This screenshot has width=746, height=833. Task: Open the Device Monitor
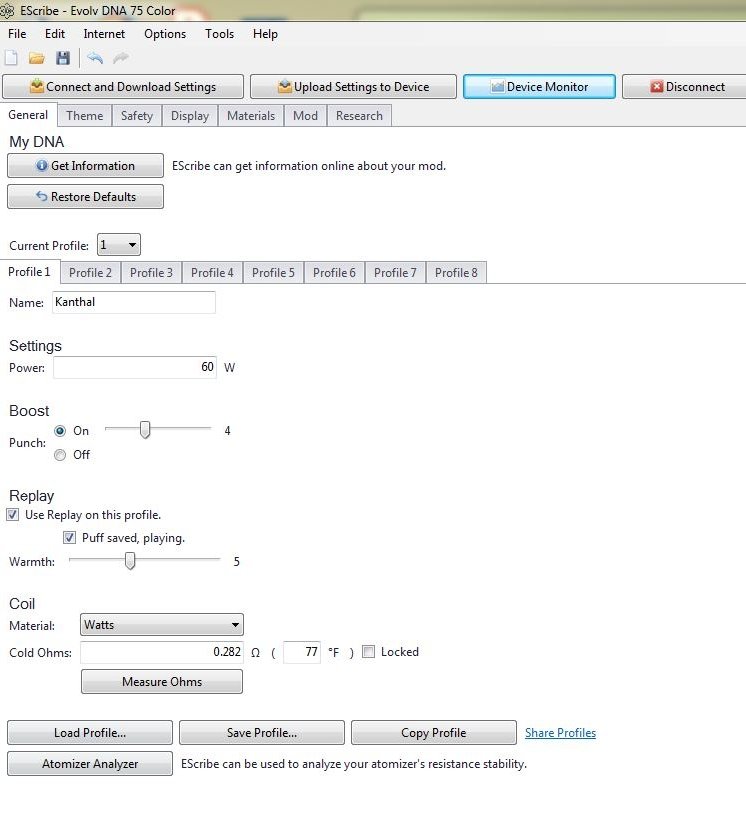pyautogui.click(x=539, y=87)
